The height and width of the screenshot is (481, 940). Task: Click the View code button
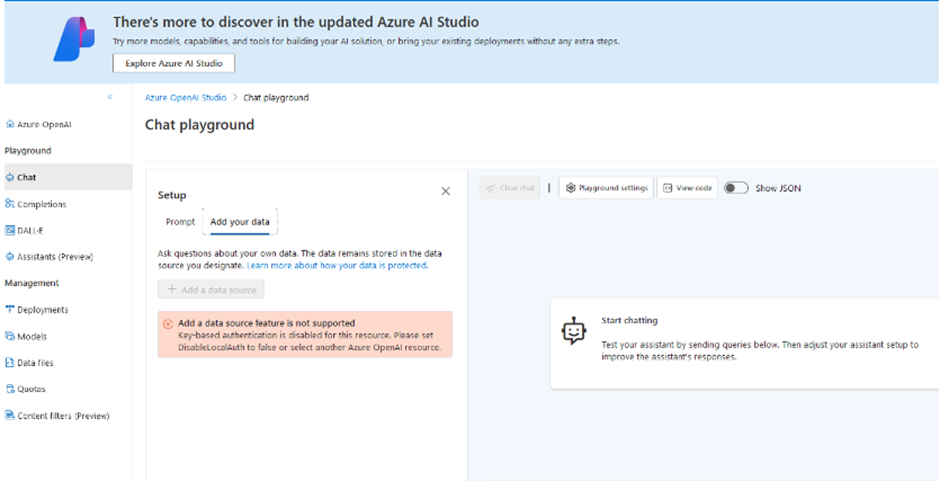click(x=687, y=188)
